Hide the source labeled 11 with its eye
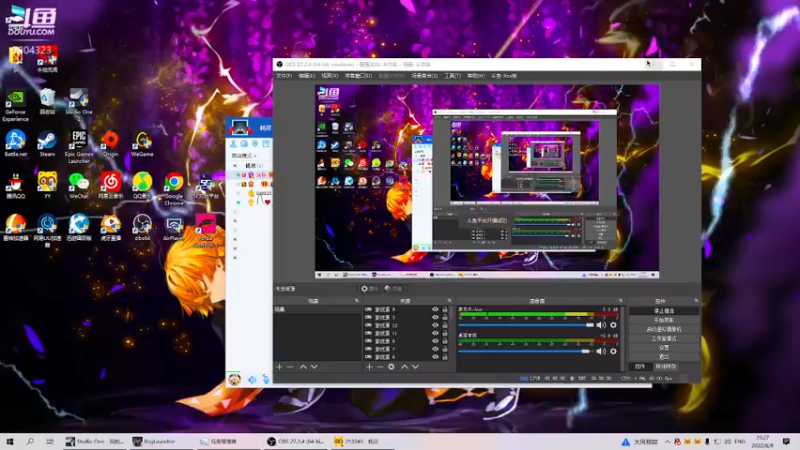 click(x=435, y=333)
